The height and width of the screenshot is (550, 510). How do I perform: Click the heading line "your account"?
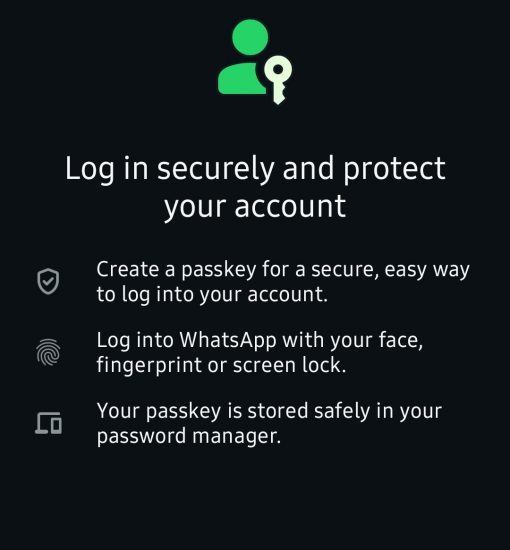(x=255, y=207)
